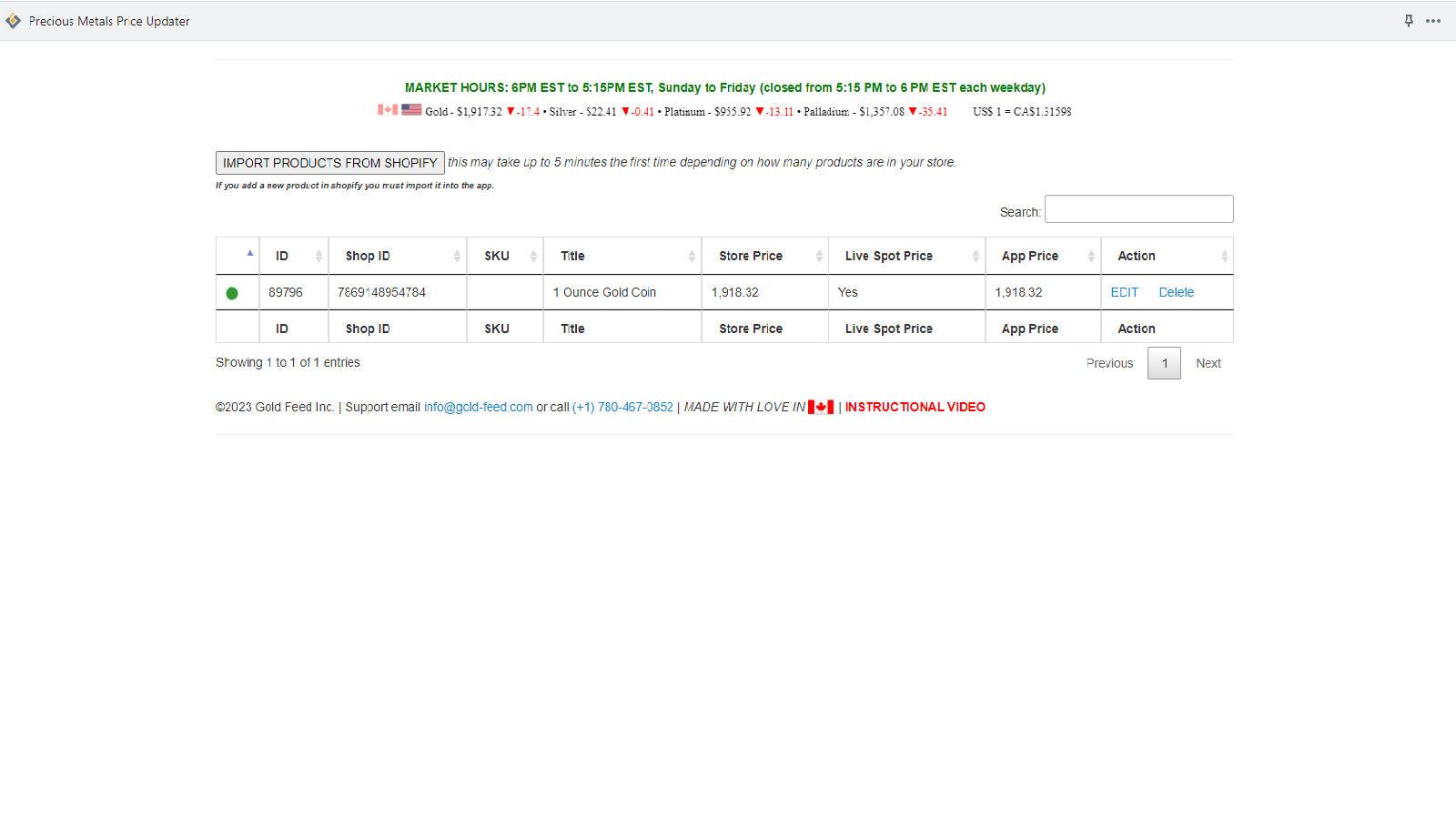Click the red down arrow beside the Gold price
This screenshot has height=819, width=1456.
click(x=511, y=111)
